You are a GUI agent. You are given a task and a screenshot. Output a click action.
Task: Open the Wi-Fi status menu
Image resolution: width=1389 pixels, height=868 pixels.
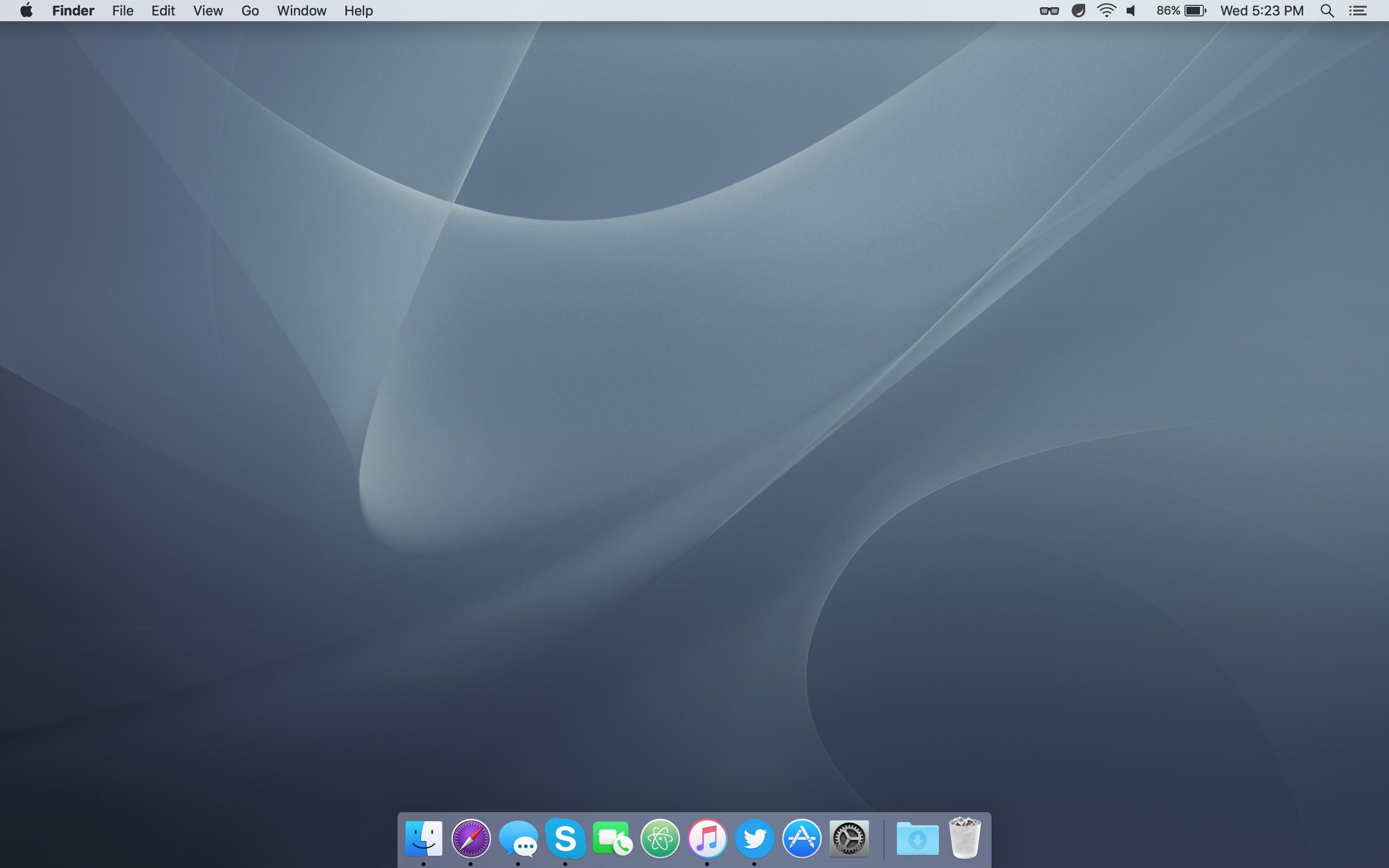(1106, 10)
